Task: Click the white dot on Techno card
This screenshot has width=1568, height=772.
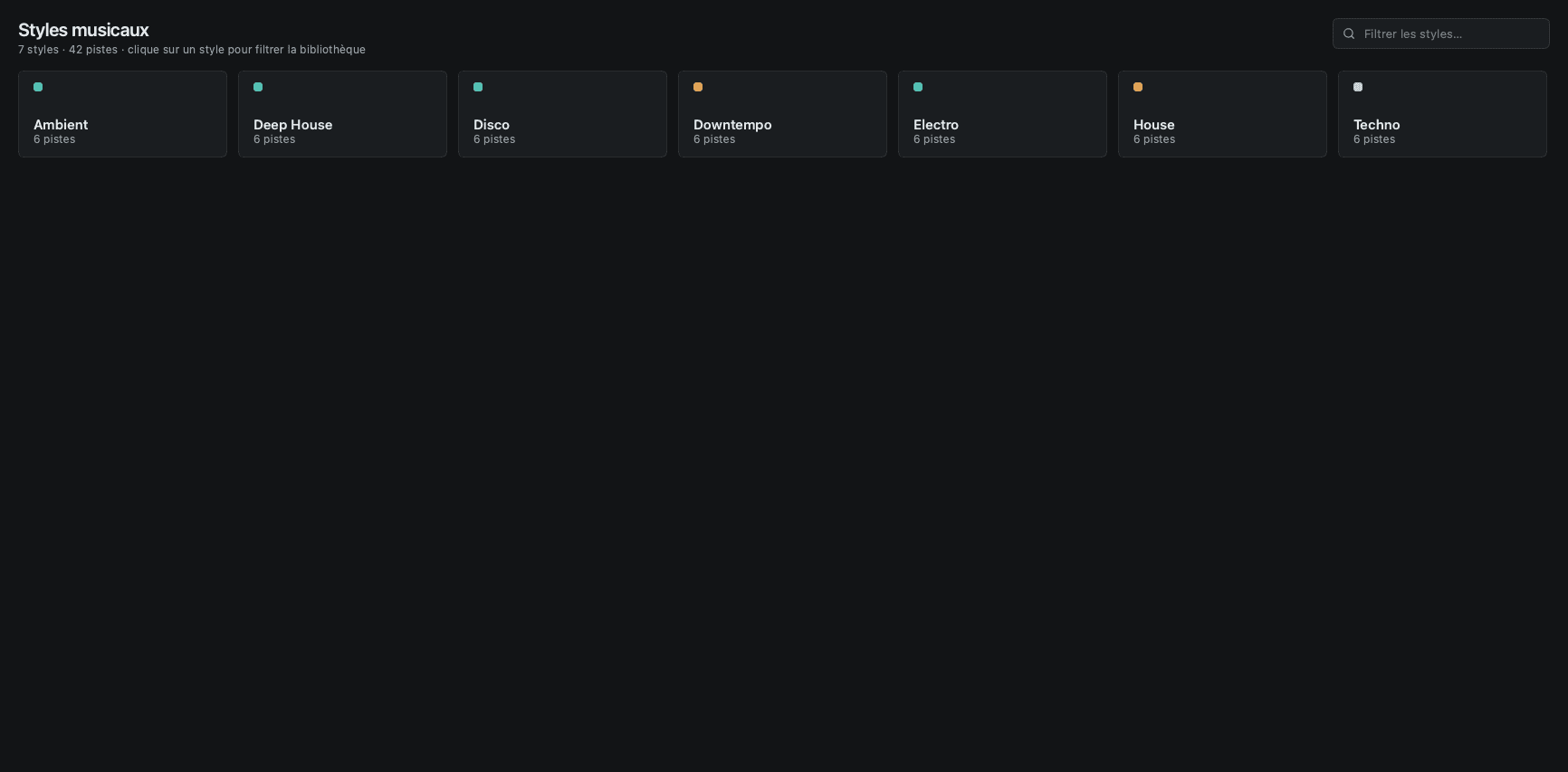Action: click(1358, 87)
